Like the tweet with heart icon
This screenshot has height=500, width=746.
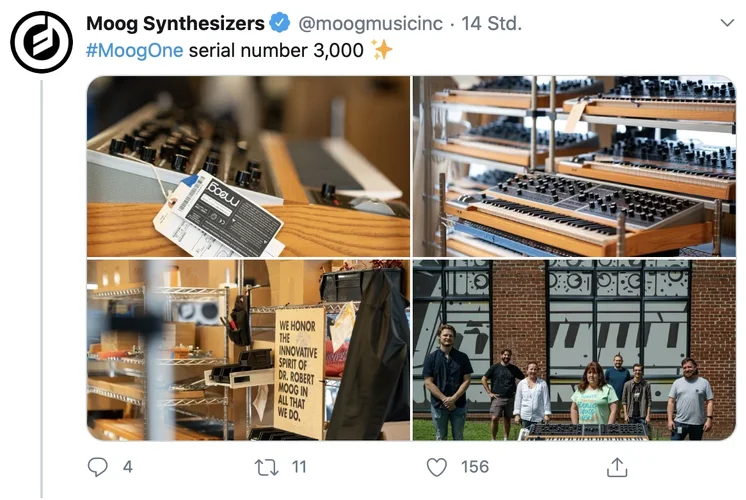(437, 467)
